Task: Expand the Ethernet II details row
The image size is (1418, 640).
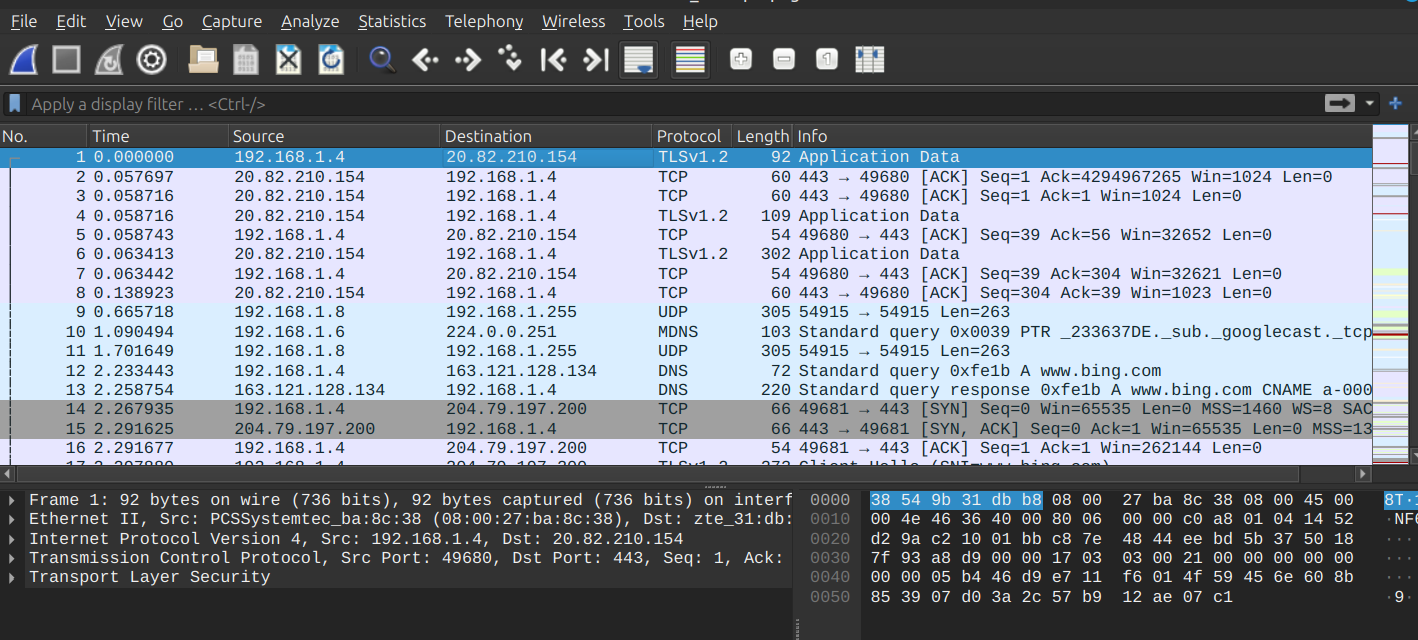Action: click(12, 519)
